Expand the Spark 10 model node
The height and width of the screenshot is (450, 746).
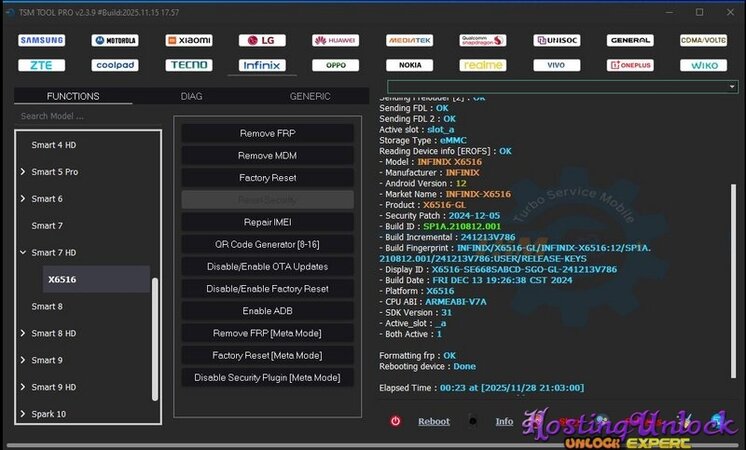[23, 414]
